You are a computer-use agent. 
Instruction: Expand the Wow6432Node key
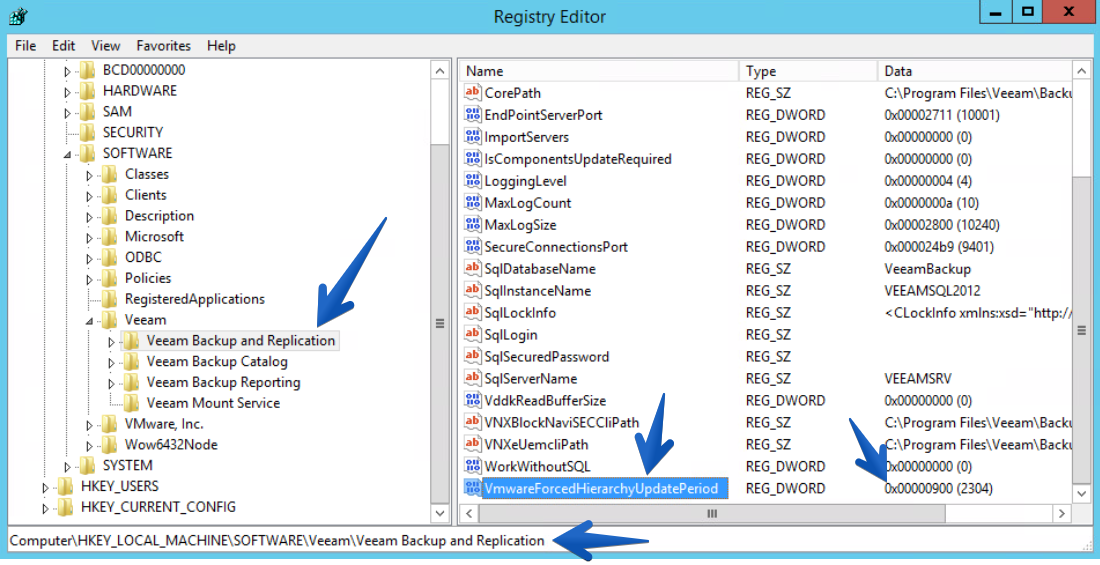click(89, 446)
